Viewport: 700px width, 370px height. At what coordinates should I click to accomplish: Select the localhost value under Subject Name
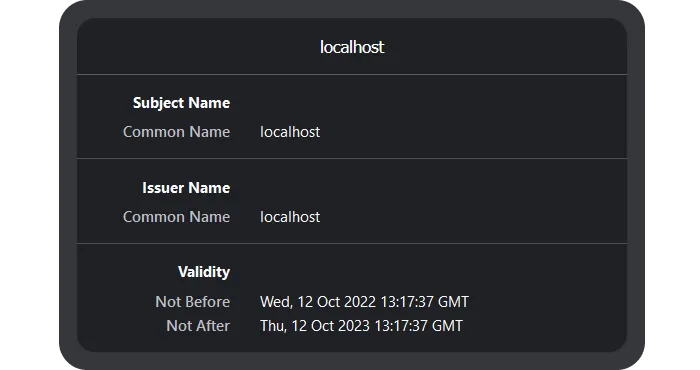tap(290, 132)
